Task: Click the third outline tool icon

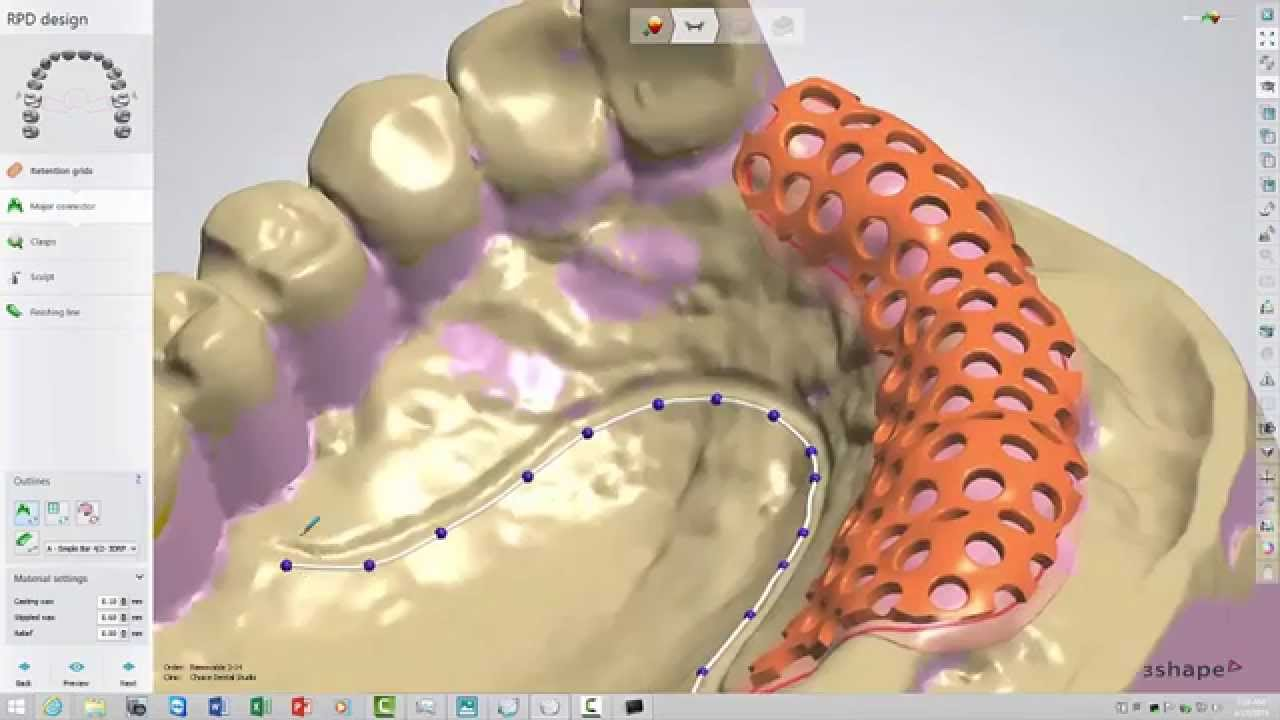Action: point(87,512)
